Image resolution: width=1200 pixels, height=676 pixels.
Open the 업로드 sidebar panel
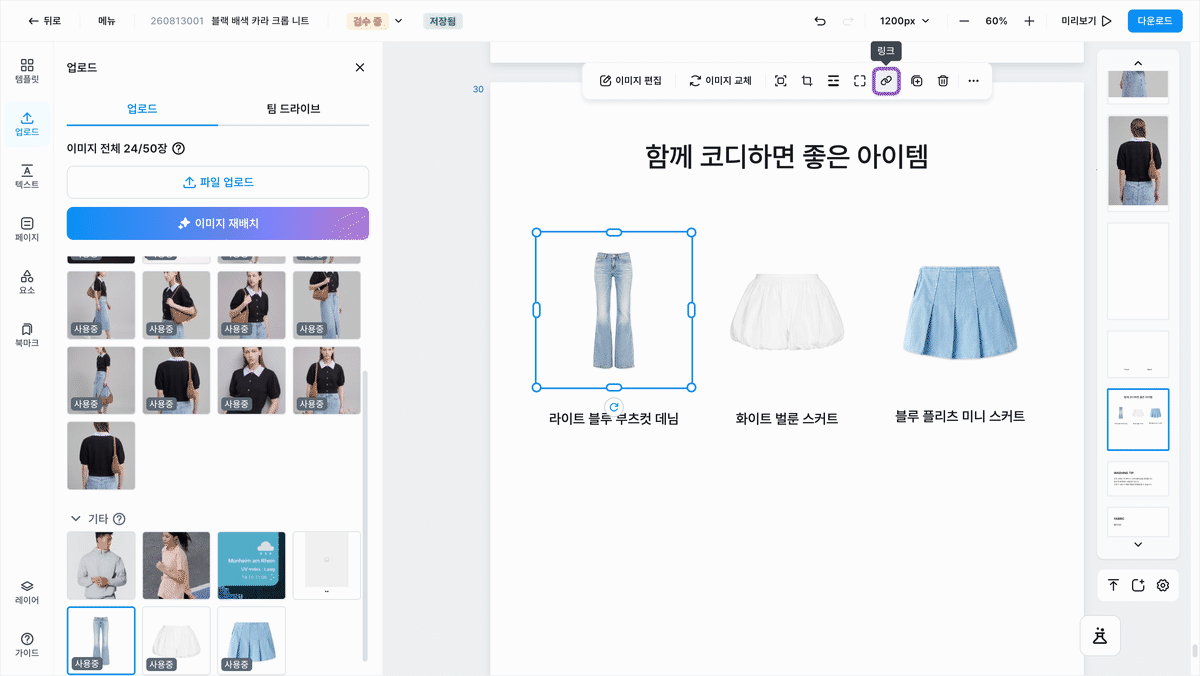tap(27, 124)
